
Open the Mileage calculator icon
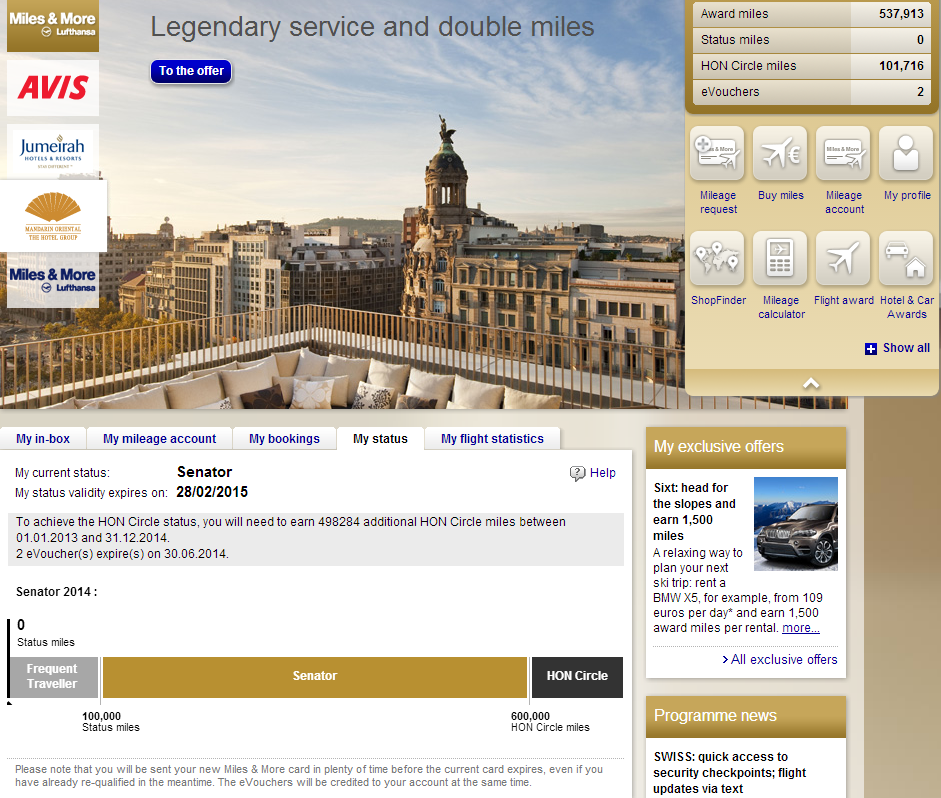pos(780,259)
